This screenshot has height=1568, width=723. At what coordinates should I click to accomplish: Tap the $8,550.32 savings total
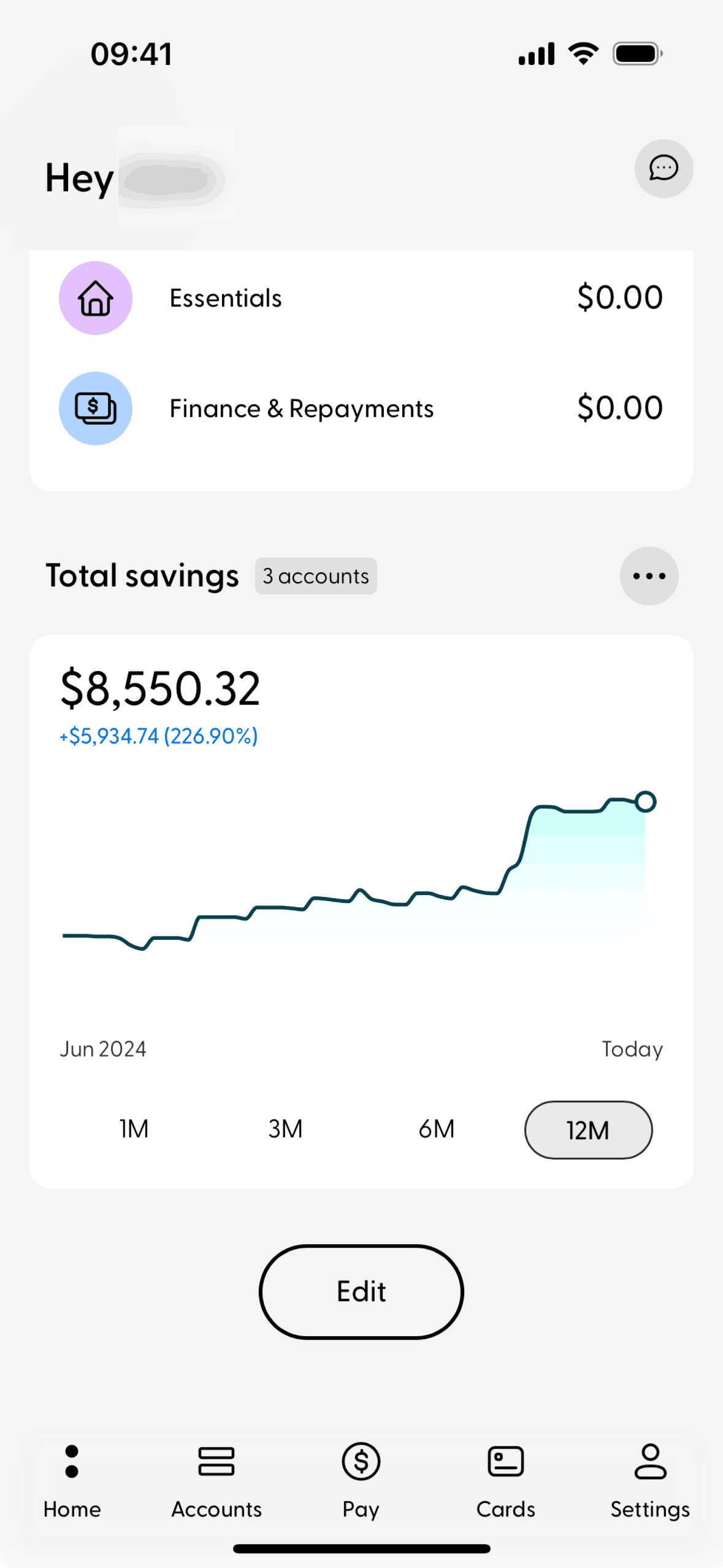pos(161,688)
